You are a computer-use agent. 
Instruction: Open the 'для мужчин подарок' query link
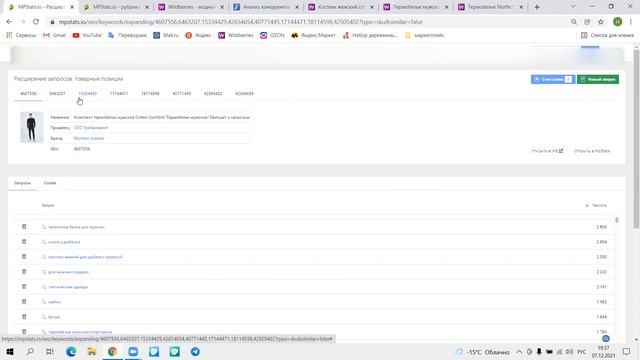pos(68,272)
